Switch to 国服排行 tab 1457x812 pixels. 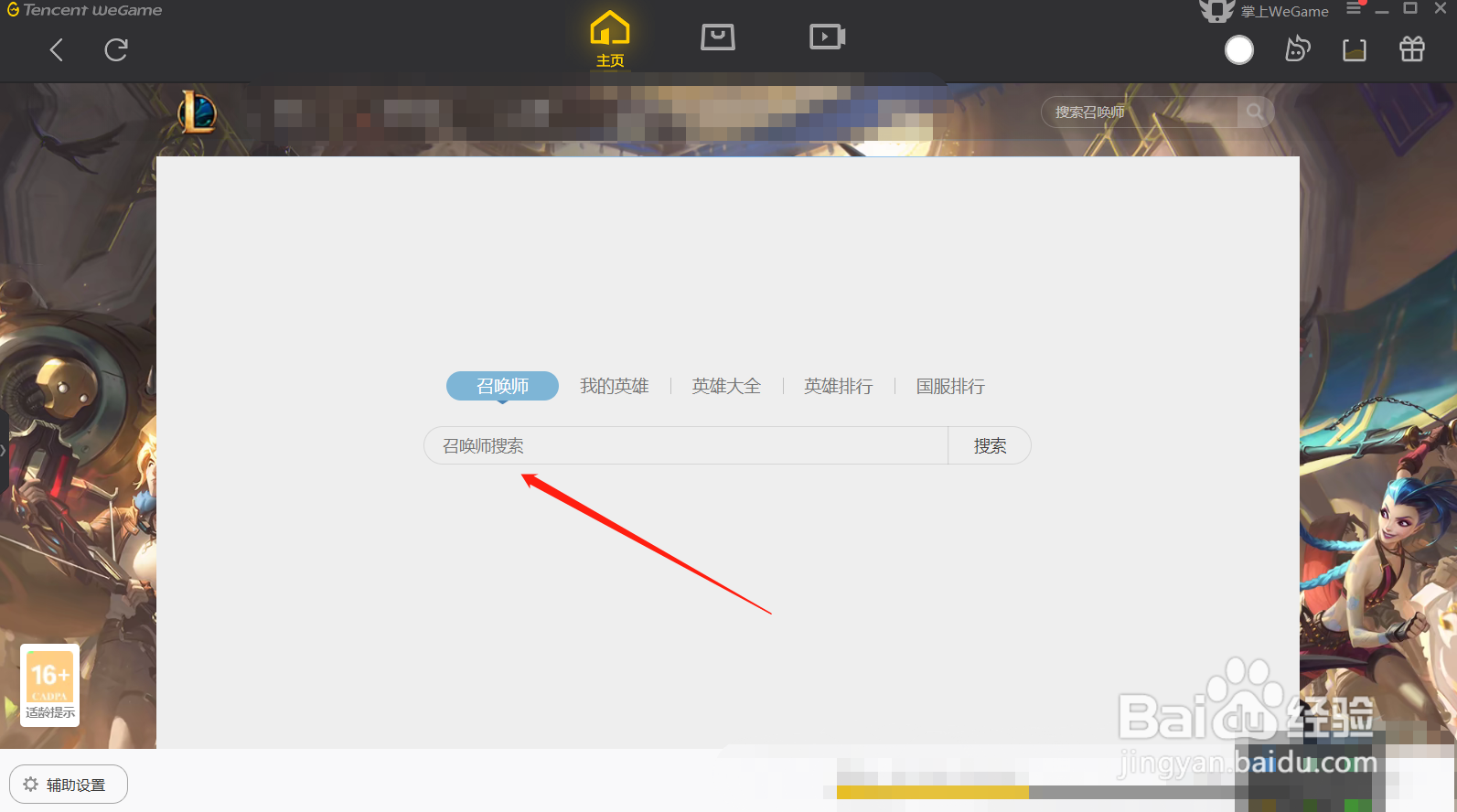[950, 386]
